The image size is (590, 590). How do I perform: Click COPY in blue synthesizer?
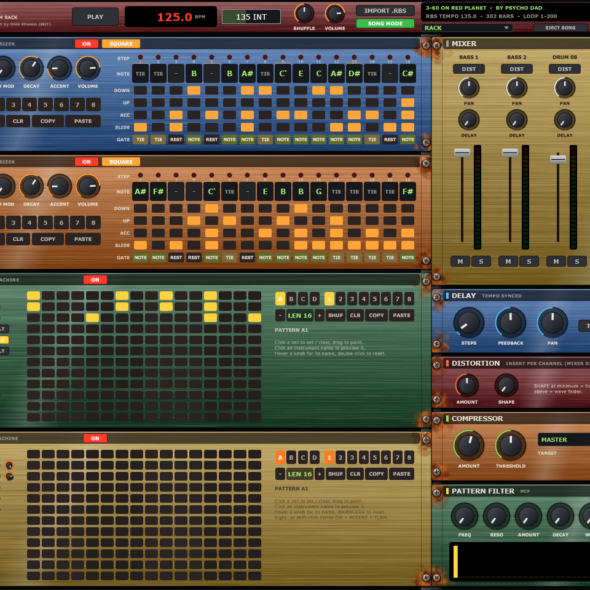click(x=48, y=121)
